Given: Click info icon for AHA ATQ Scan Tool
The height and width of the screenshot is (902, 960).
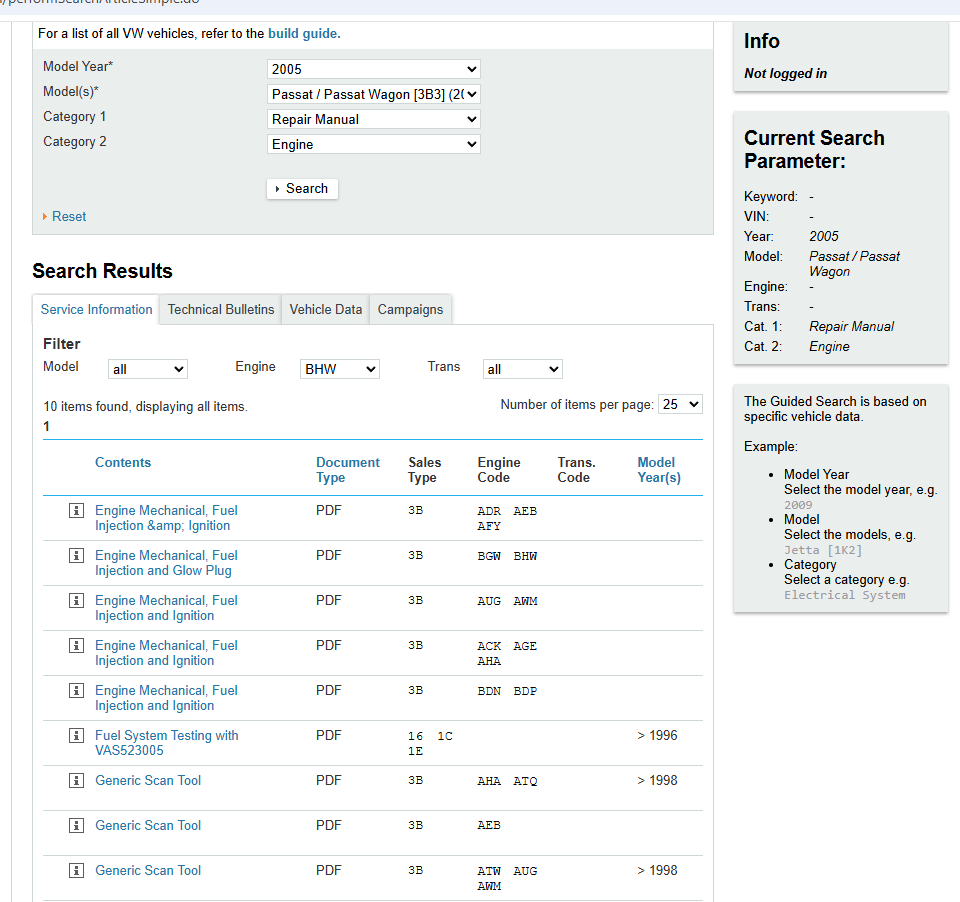Looking at the screenshot, I should point(76,781).
